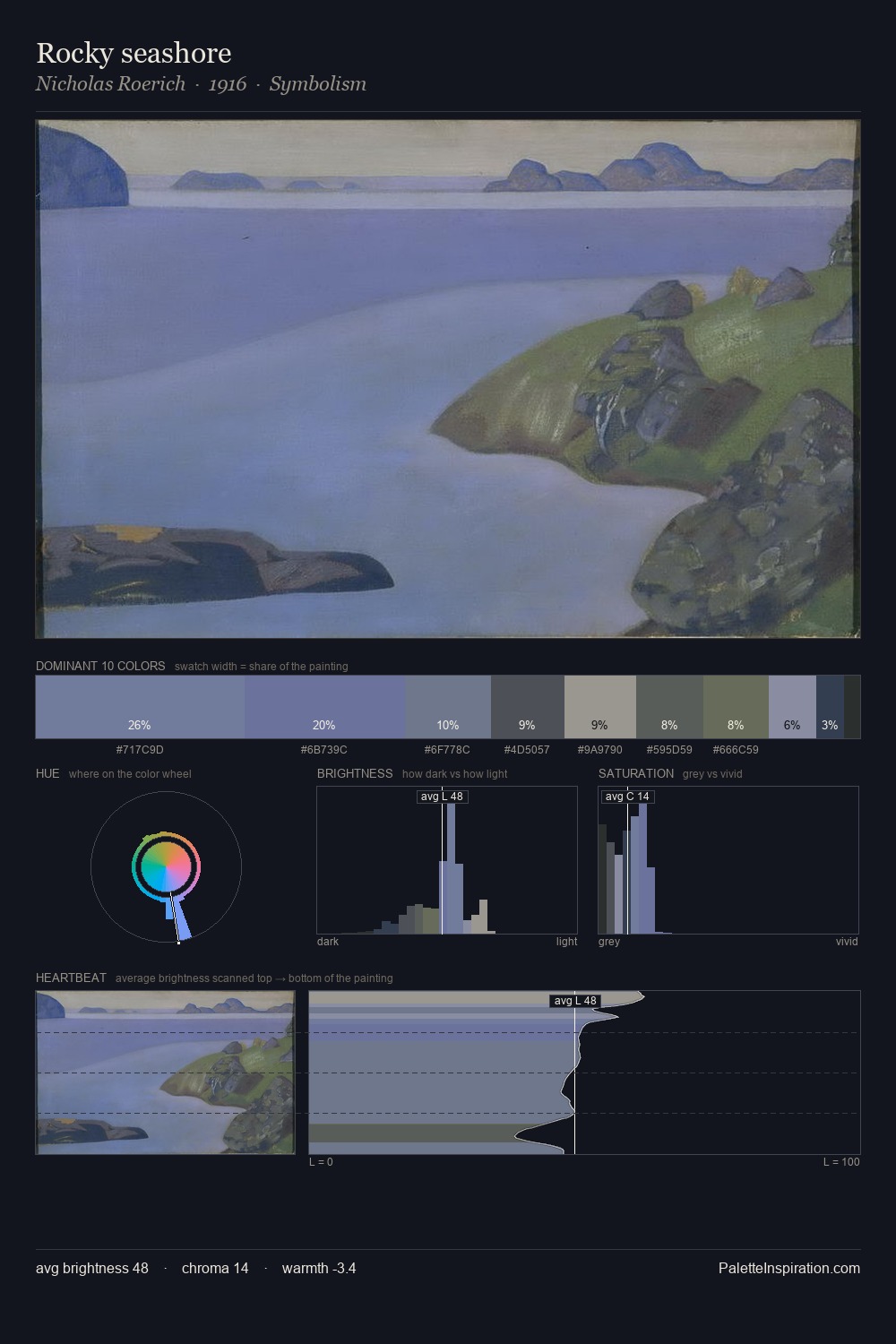Viewport: 896px width, 1344px height.
Task: Click the hex label #9A9790
Action: (599, 750)
